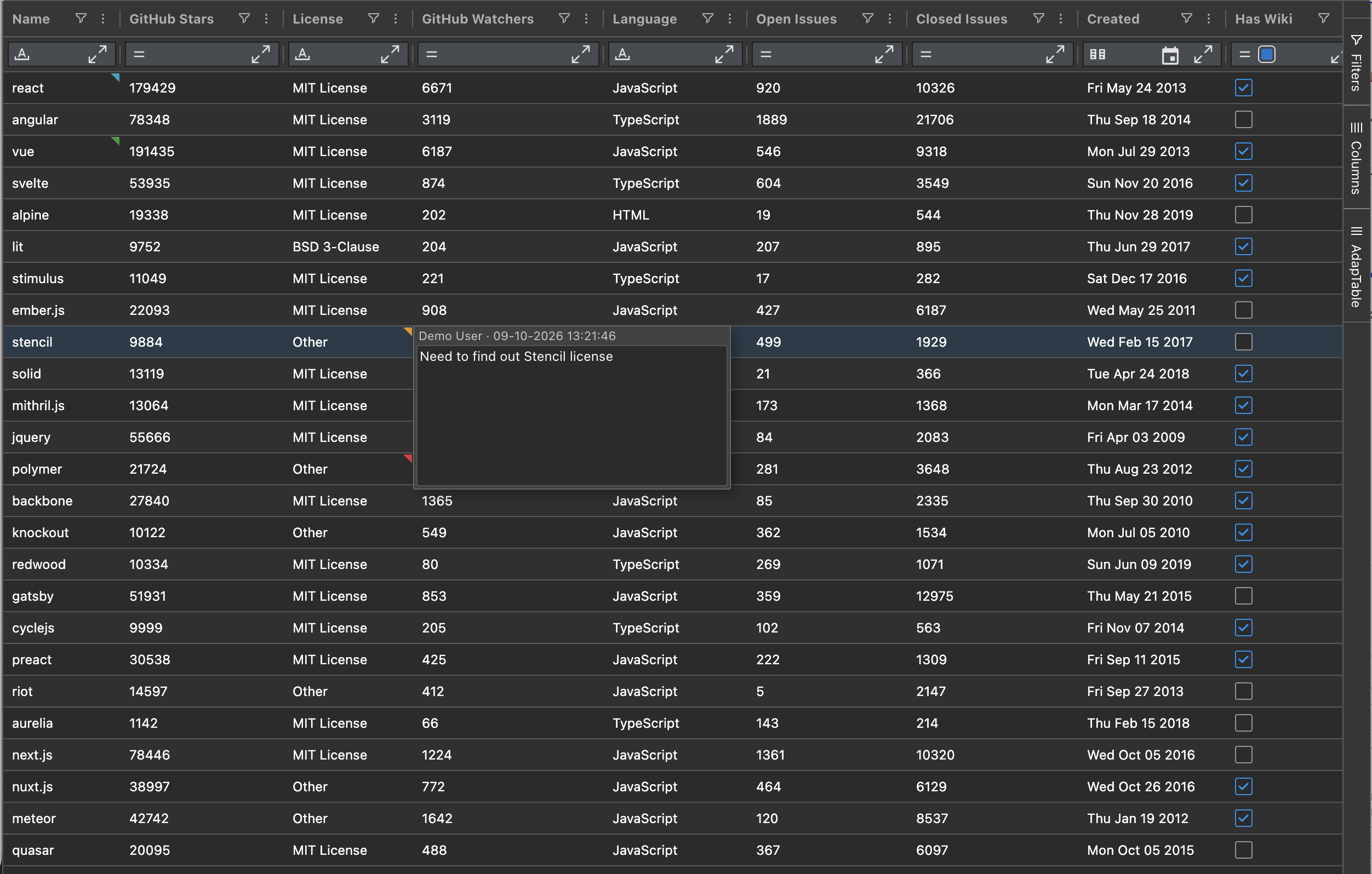This screenshot has width=1372, height=874.
Task: Uncheck Has Wiki for vue
Action: click(x=1244, y=152)
